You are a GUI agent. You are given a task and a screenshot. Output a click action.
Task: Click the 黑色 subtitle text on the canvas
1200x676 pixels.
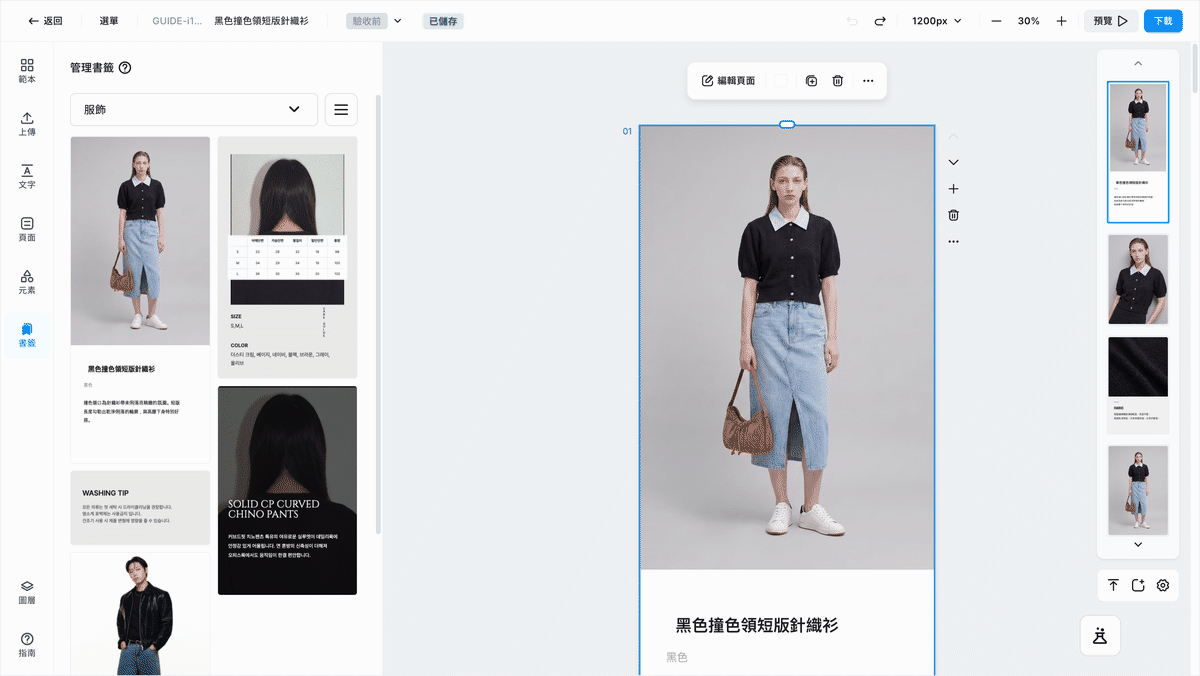click(x=677, y=657)
